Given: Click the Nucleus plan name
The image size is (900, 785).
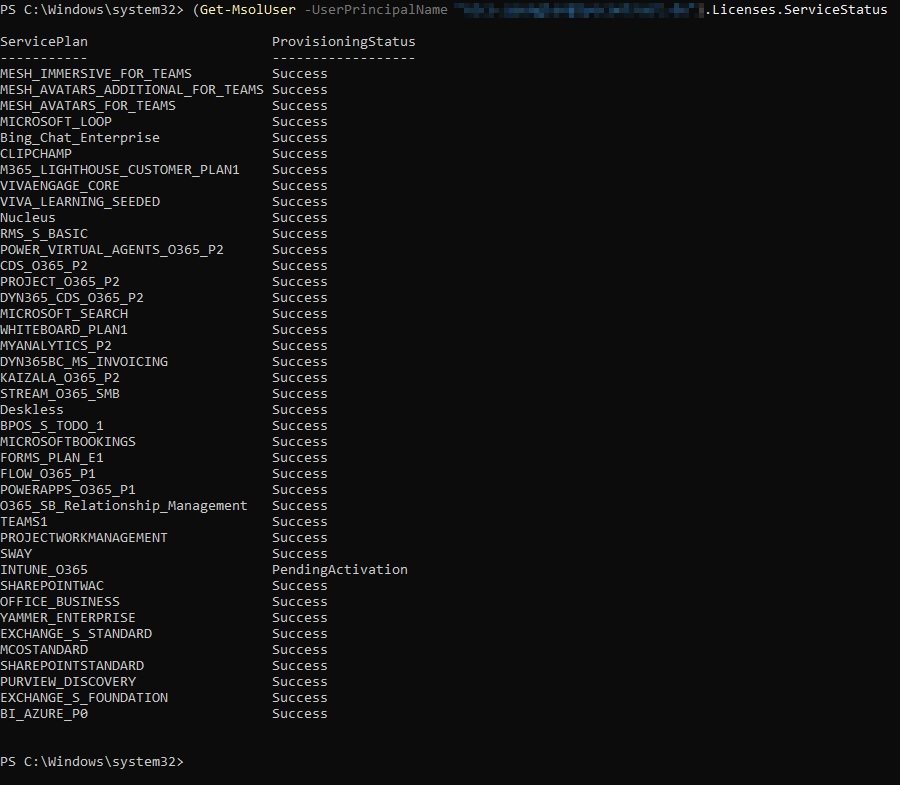Looking at the screenshot, I should click(x=28, y=218).
